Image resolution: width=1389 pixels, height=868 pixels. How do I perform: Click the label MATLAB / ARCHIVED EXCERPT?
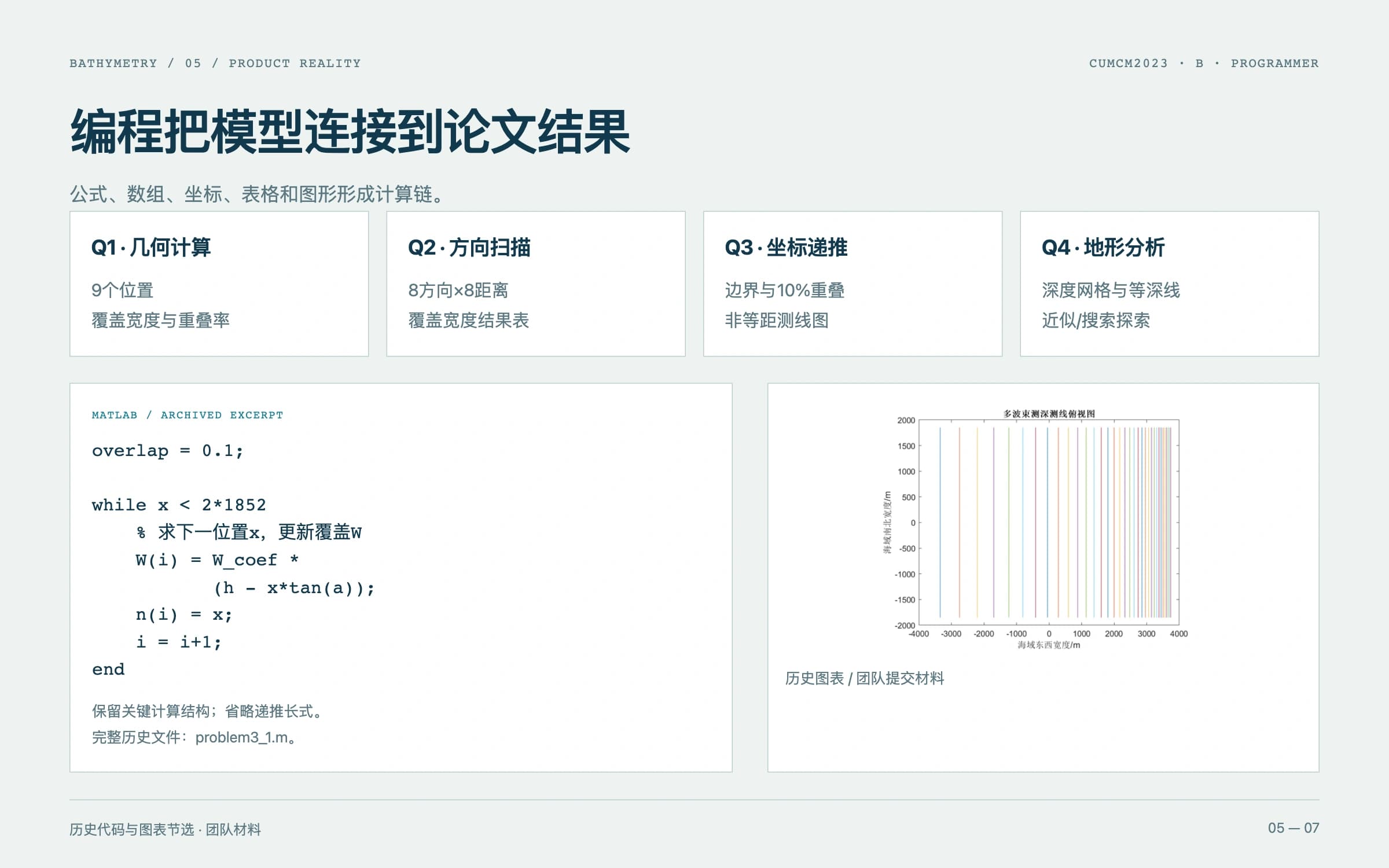point(188,415)
